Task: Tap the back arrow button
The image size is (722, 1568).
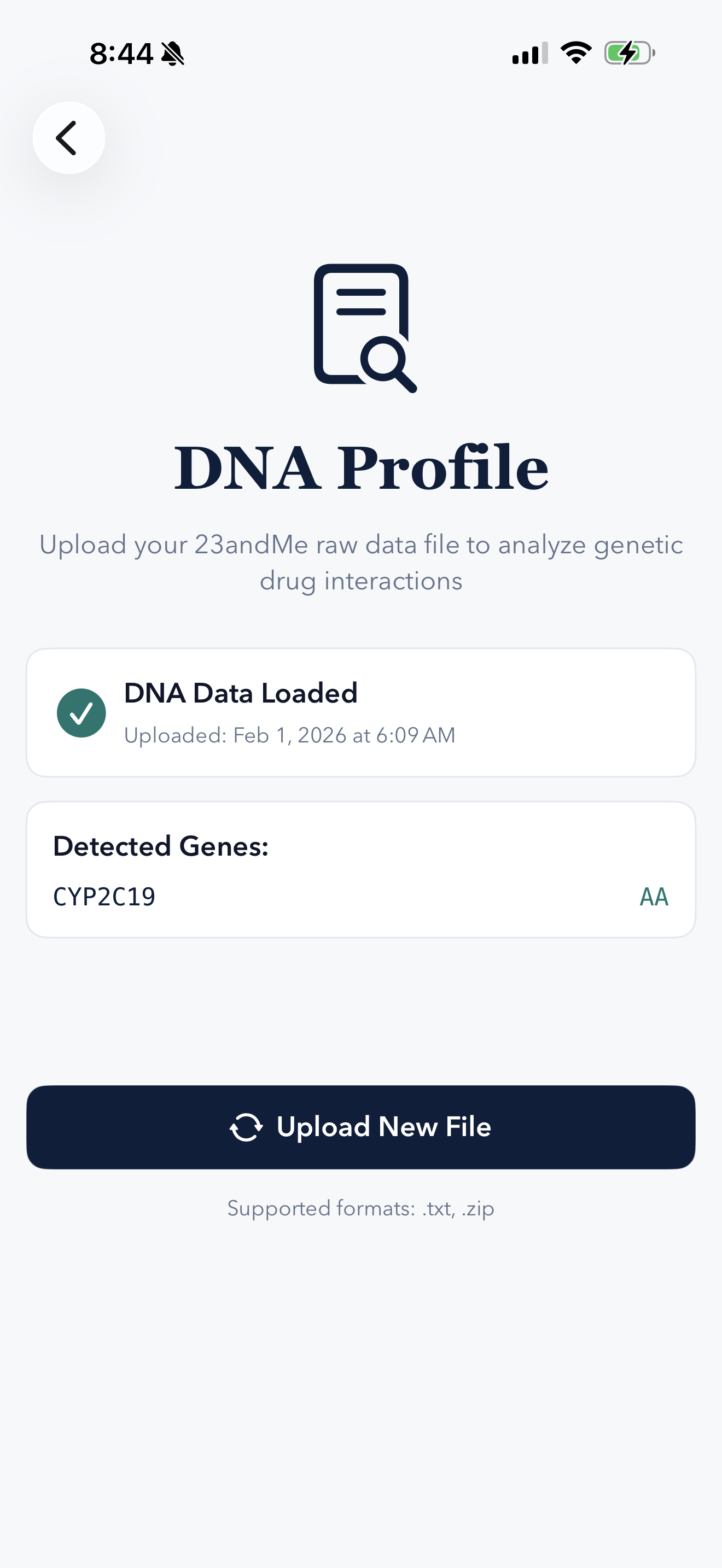Action: click(68, 138)
